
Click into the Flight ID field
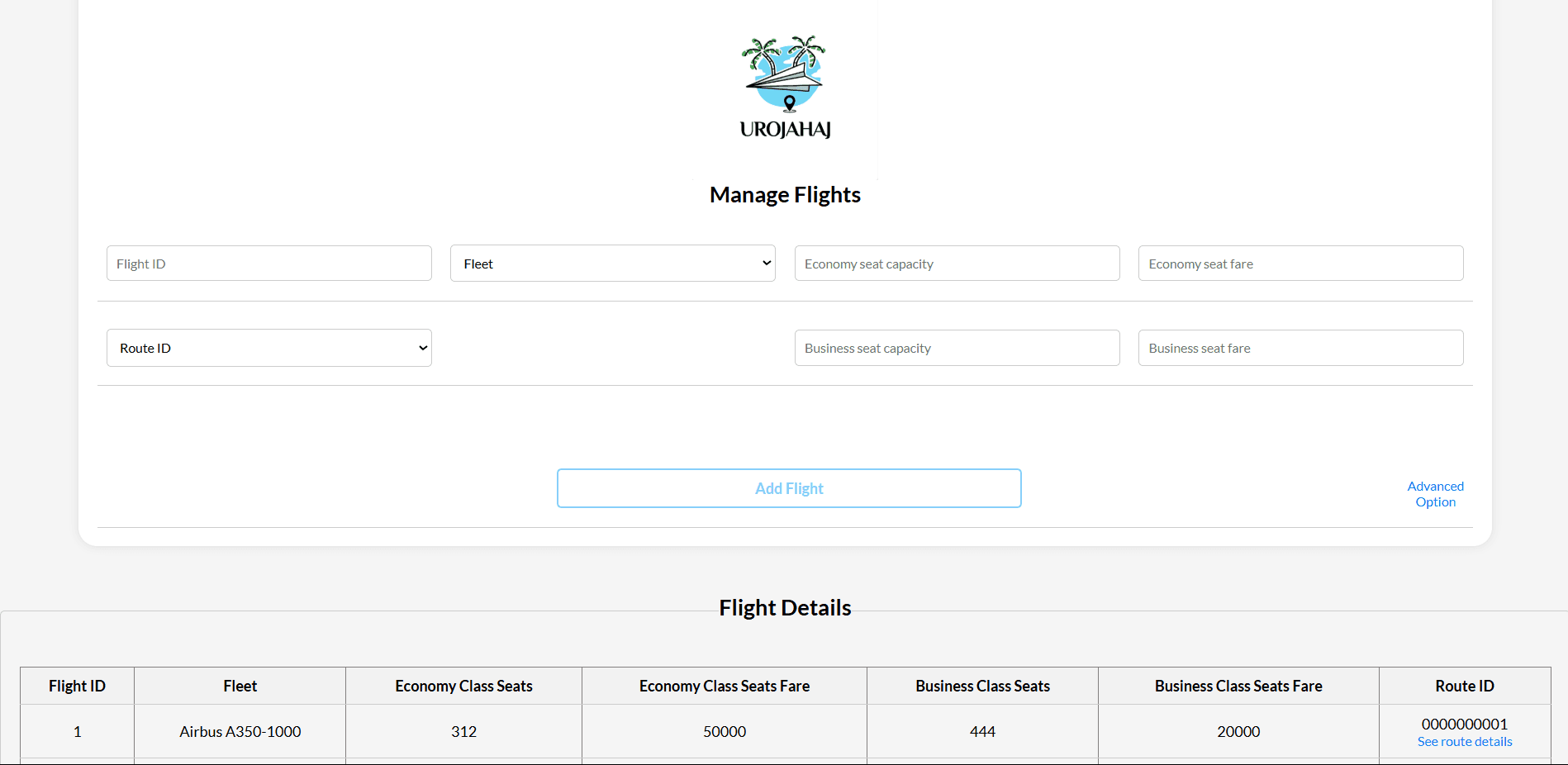[268, 264]
